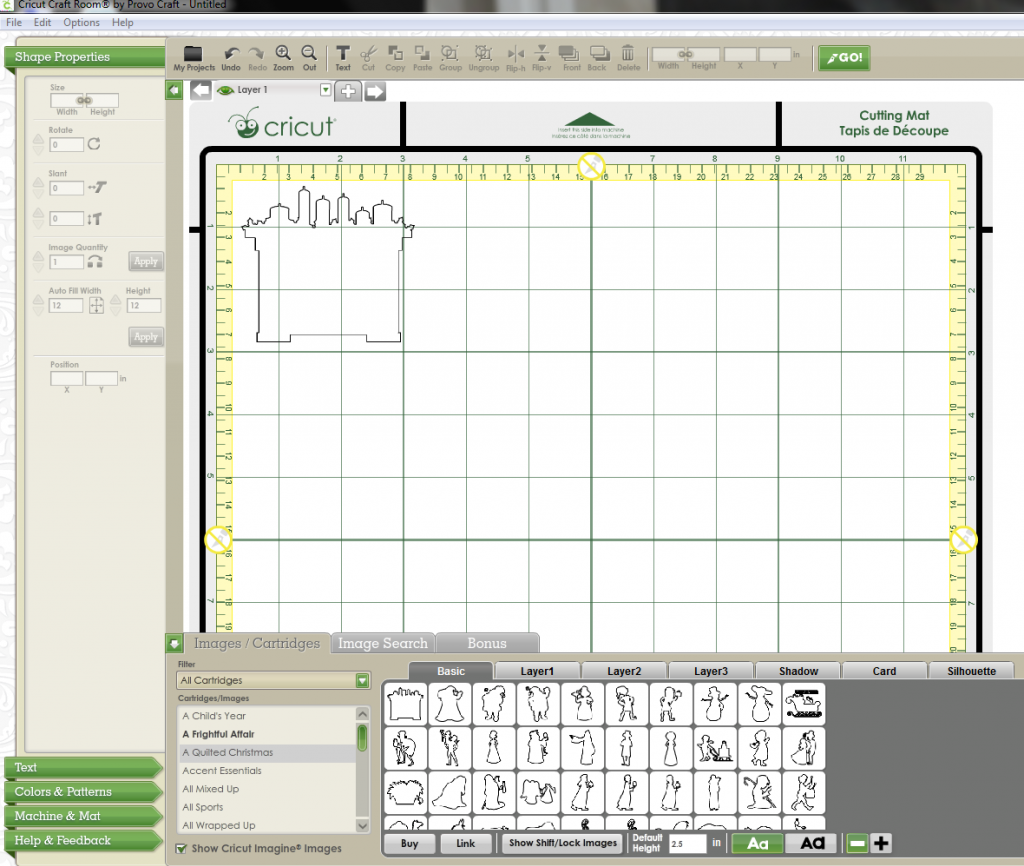Toggle Layer 1 visibility eye
The width and height of the screenshot is (1024, 866).
pos(225,90)
